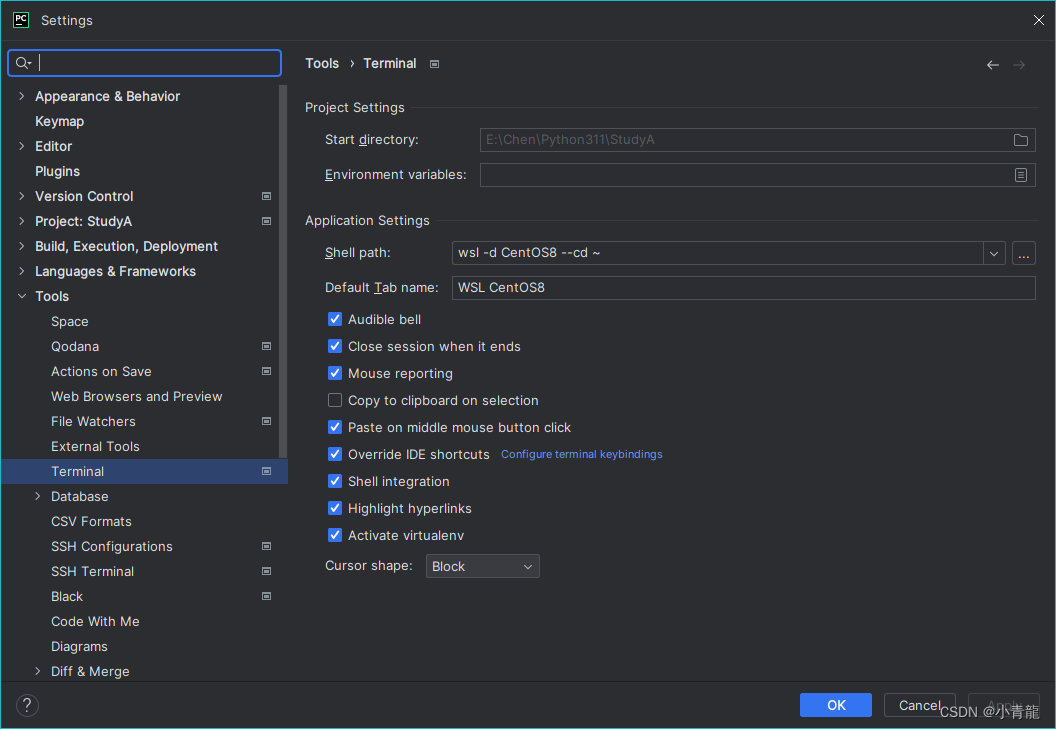Screen dimensions: 1056x729
Task: Click the Environment variables input field
Action: 757,175
